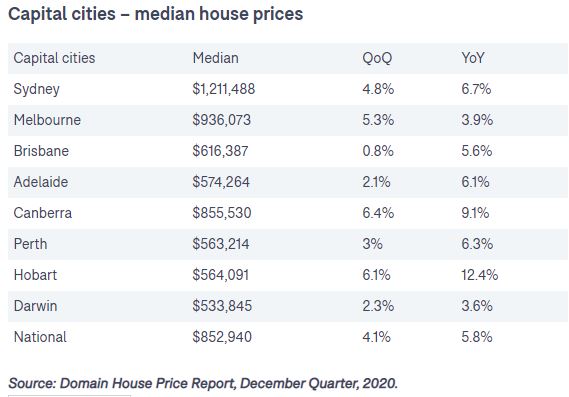569x397 pixels.
Task: Select the Perth row label
Action: (30, 244)
